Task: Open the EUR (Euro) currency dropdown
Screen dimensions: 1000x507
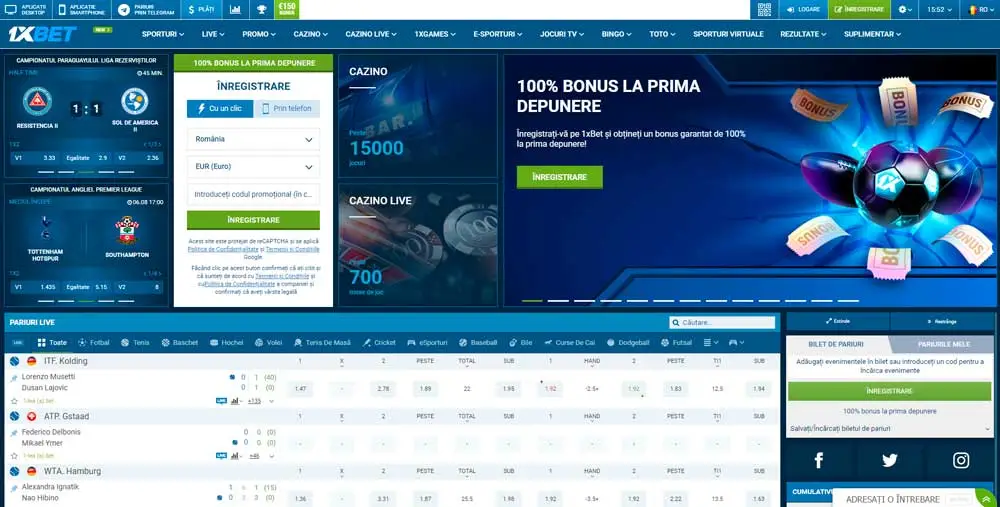Action: tap(253, 166)
